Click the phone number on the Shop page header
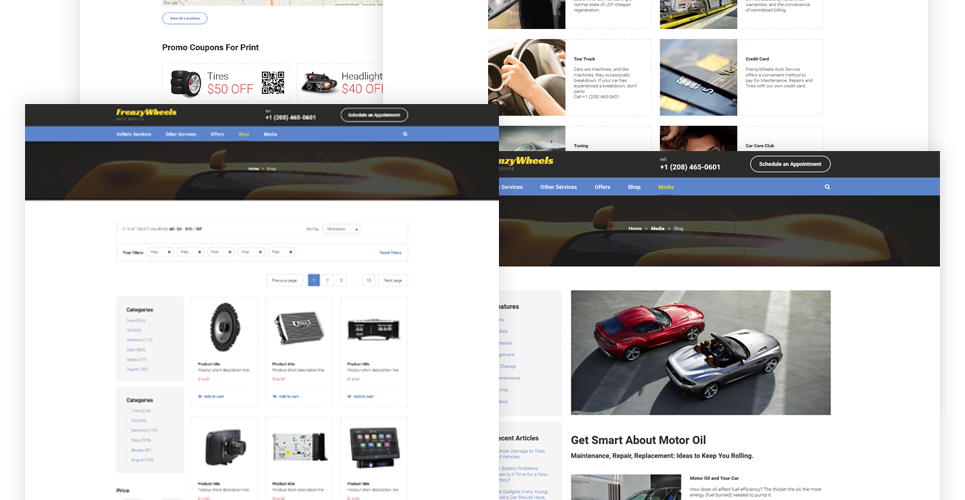The height and width of the screenshot is (500, 965). [290, 117]
